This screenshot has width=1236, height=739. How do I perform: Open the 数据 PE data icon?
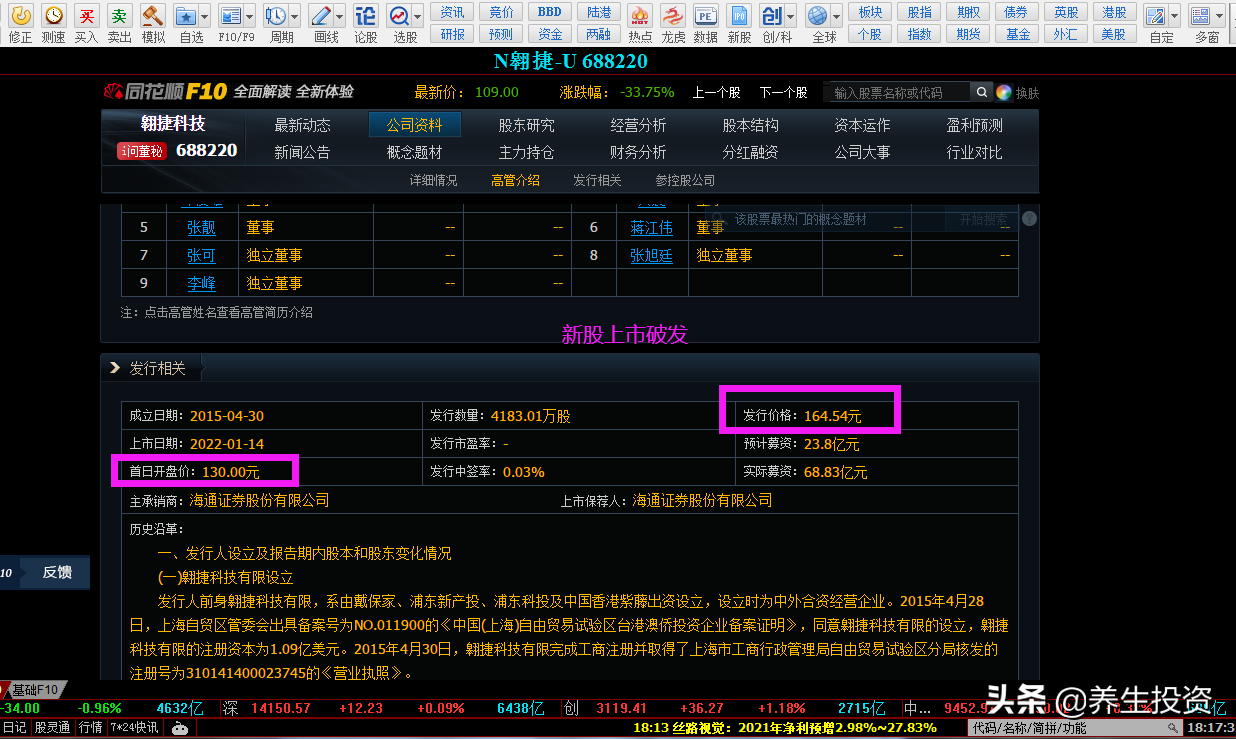[x=706, y=16]
